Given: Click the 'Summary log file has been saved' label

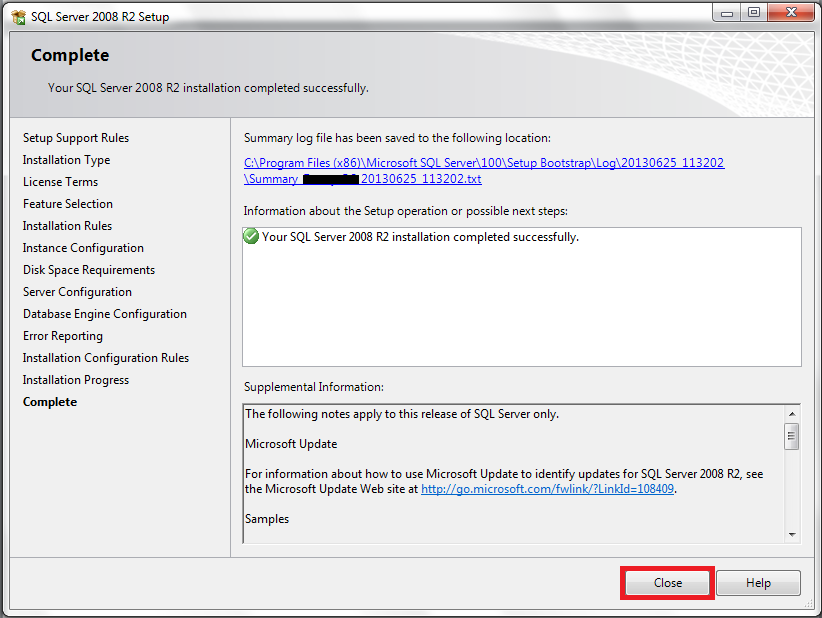Looking at the screenshot, I should (x=397, y=138).
